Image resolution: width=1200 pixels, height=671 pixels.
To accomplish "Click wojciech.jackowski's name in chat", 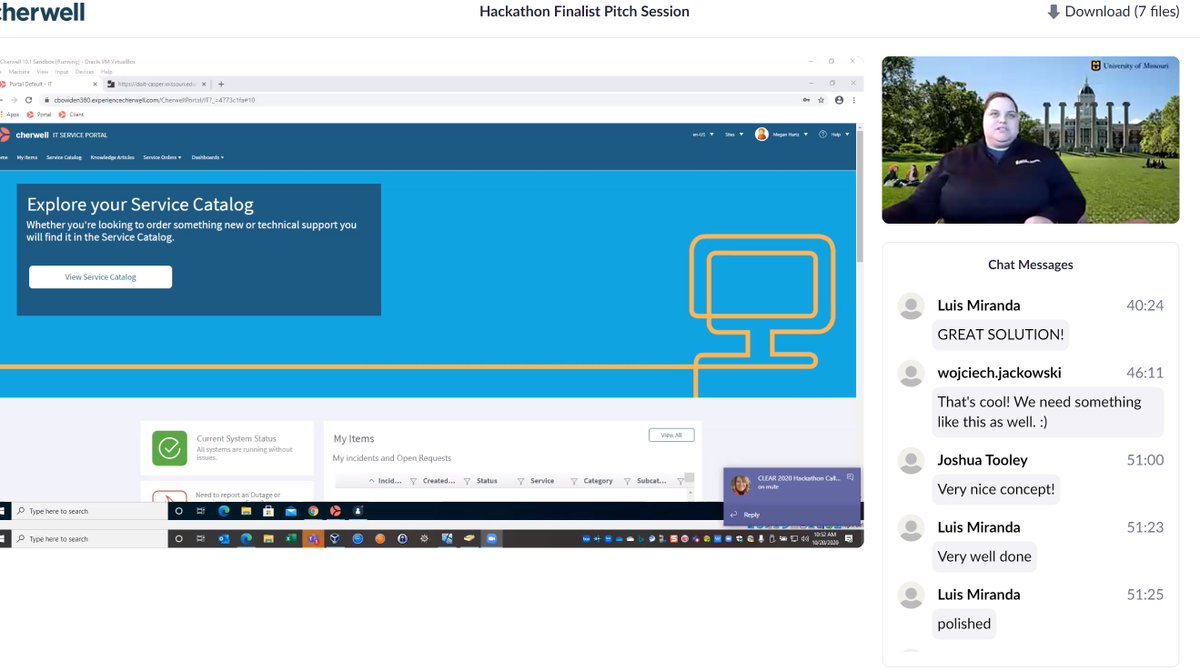I will pyautogui.click(x=999, y=372).
